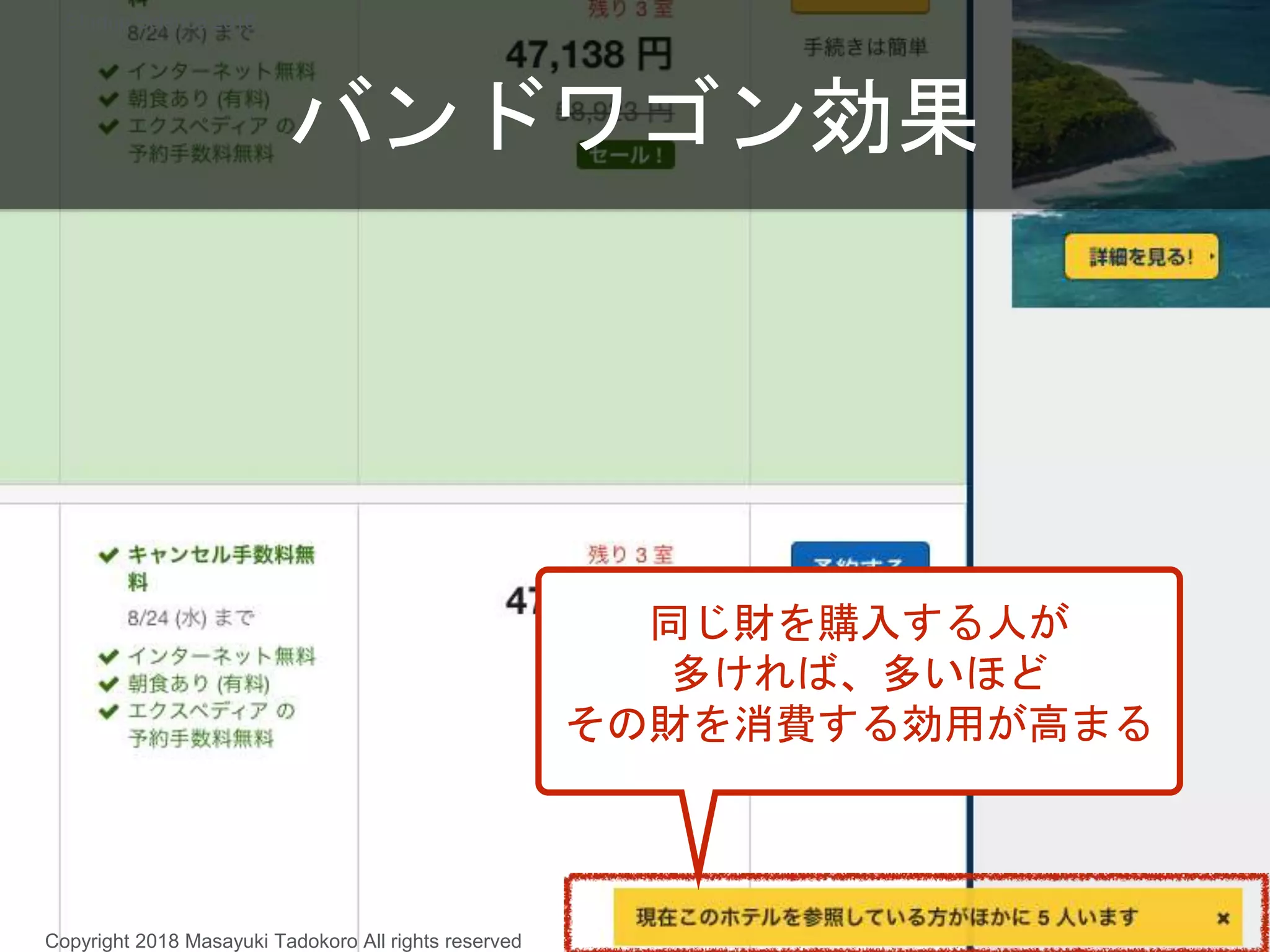Click the 手続きは簡単 text

click(x=866, y=47)
